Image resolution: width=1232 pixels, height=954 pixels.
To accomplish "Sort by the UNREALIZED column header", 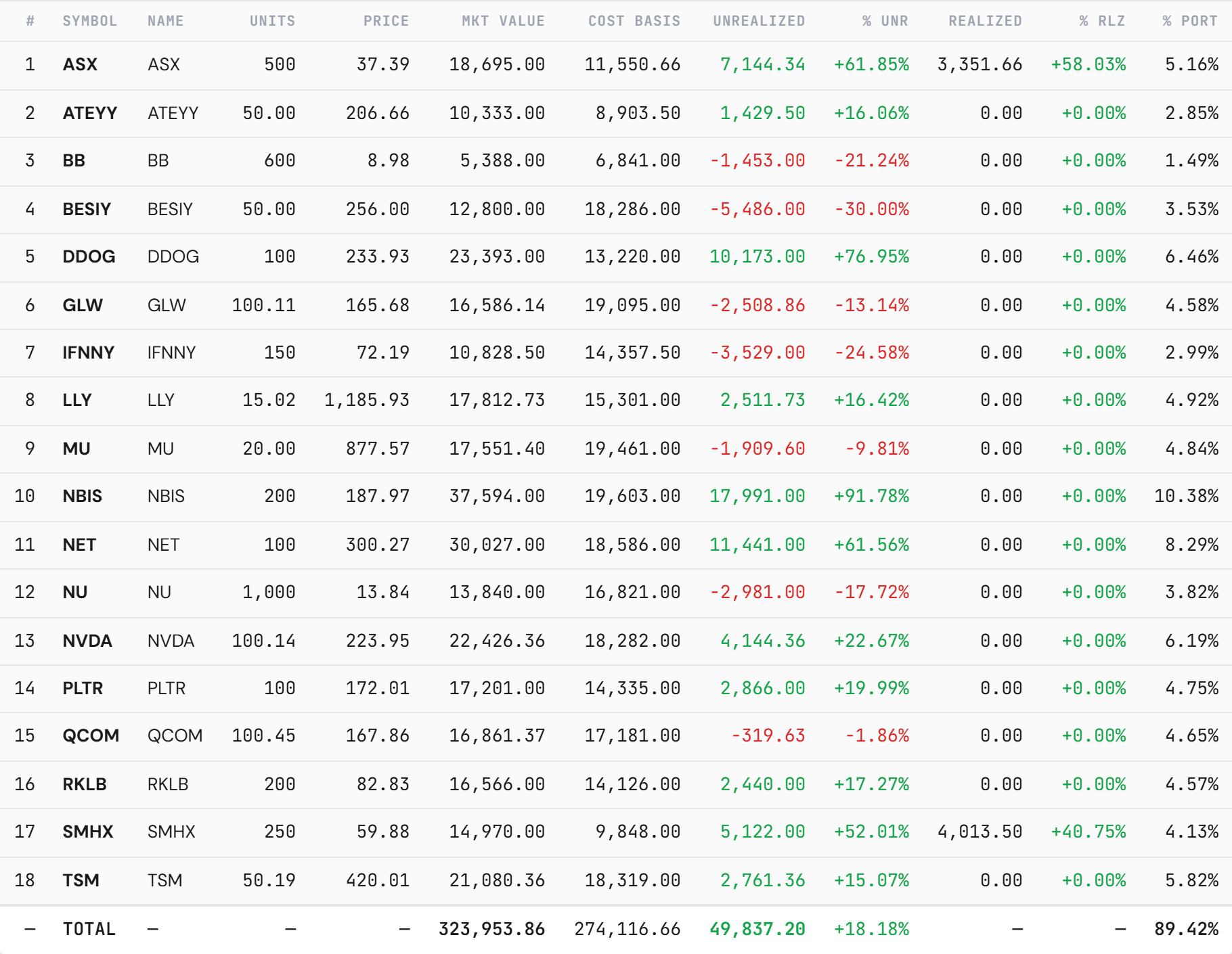I will click(759, 21).
